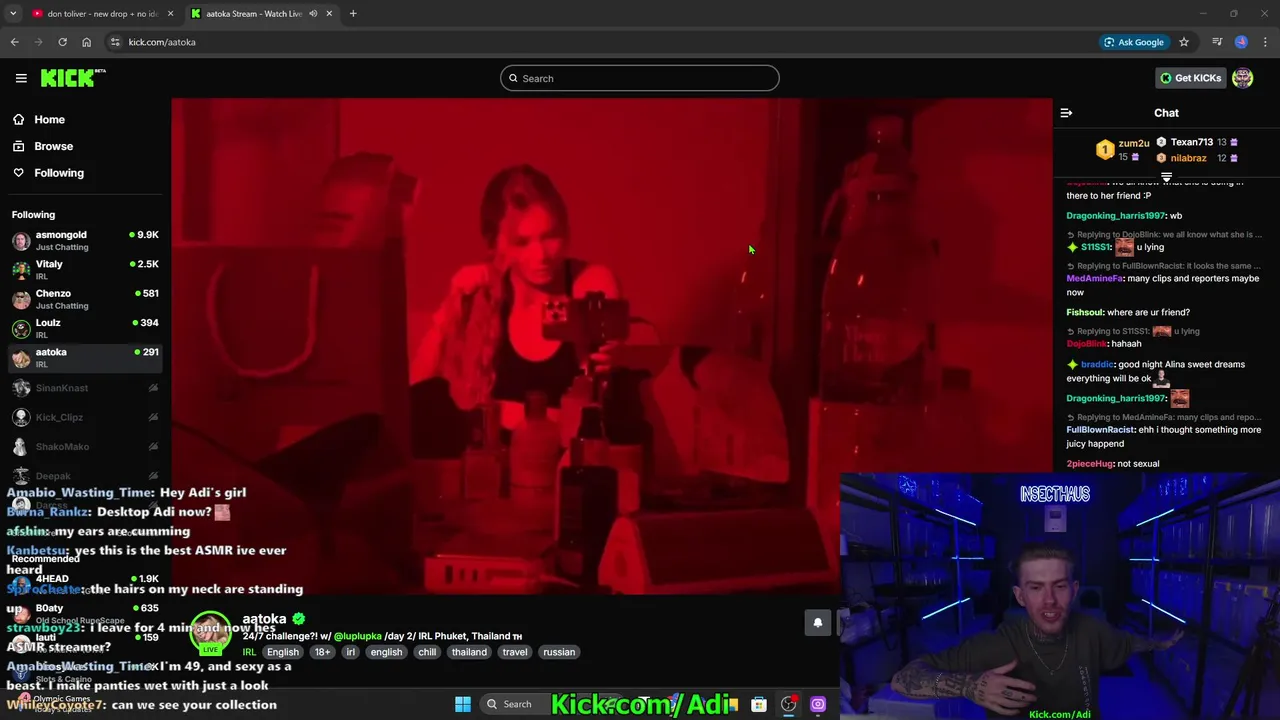Close the aatoka Stream tab
The width and height of the screenshot is (1280, 720).
(x=329, y=14)
